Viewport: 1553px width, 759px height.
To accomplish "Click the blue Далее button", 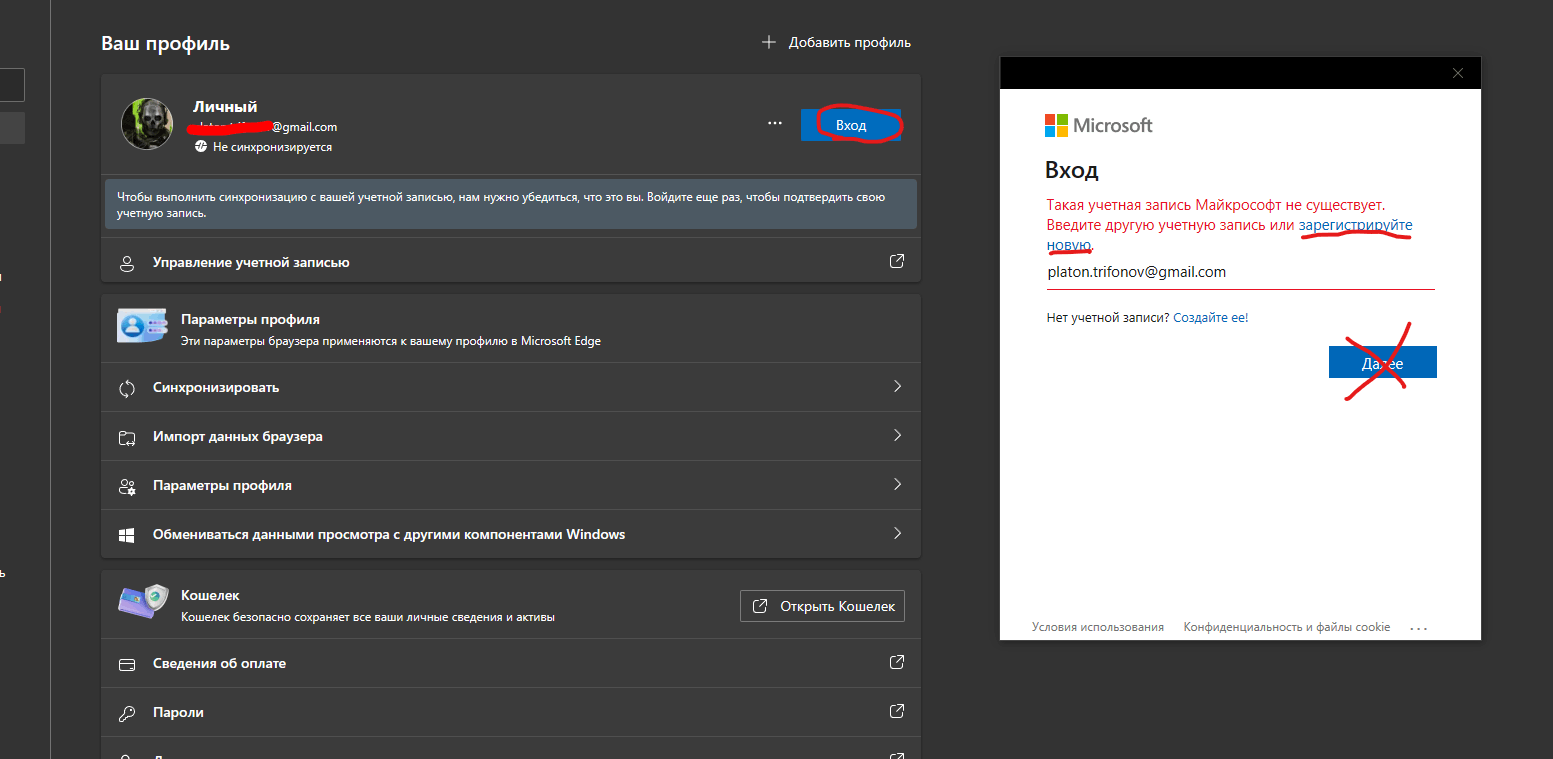I will tap(1383, 362).
